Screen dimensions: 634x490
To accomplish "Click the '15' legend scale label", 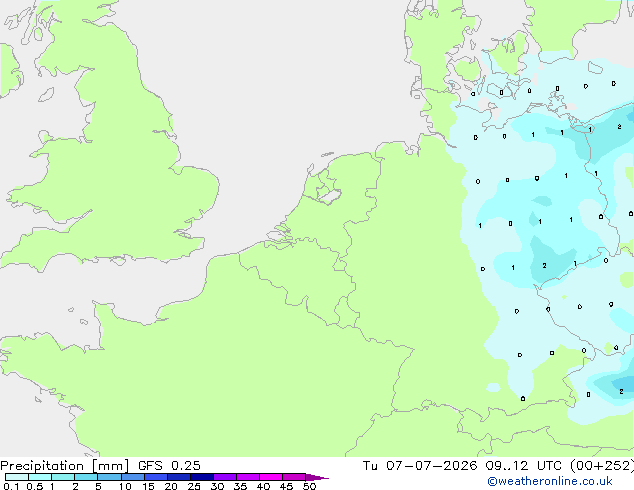I will (148, 486).
